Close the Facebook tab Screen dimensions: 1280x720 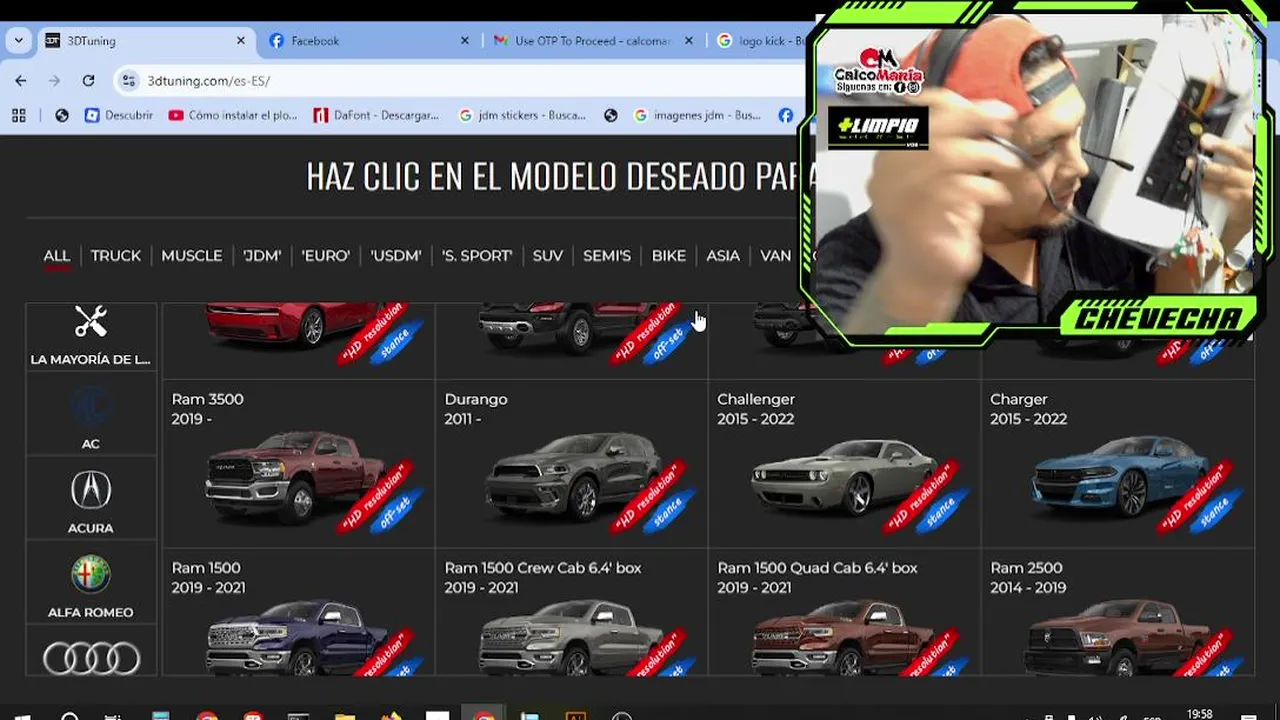click(465, 41)
